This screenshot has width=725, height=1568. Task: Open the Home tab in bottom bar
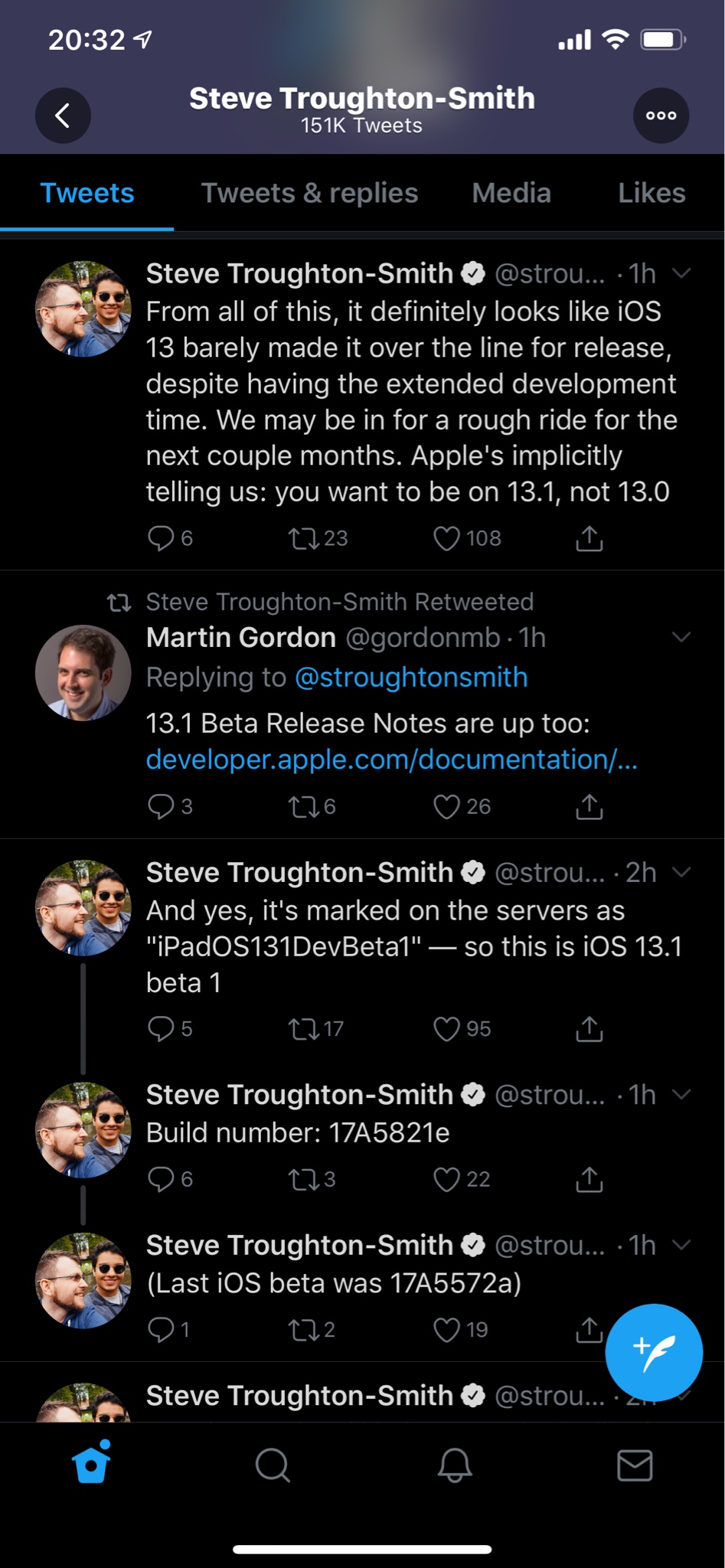coord(91,1463)
